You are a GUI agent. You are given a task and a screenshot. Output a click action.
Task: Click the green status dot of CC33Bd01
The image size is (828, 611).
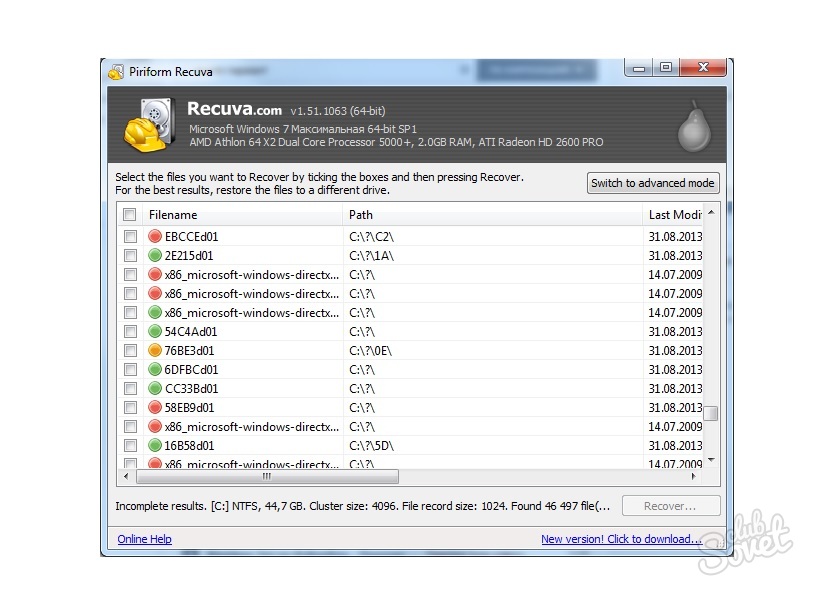155,389
